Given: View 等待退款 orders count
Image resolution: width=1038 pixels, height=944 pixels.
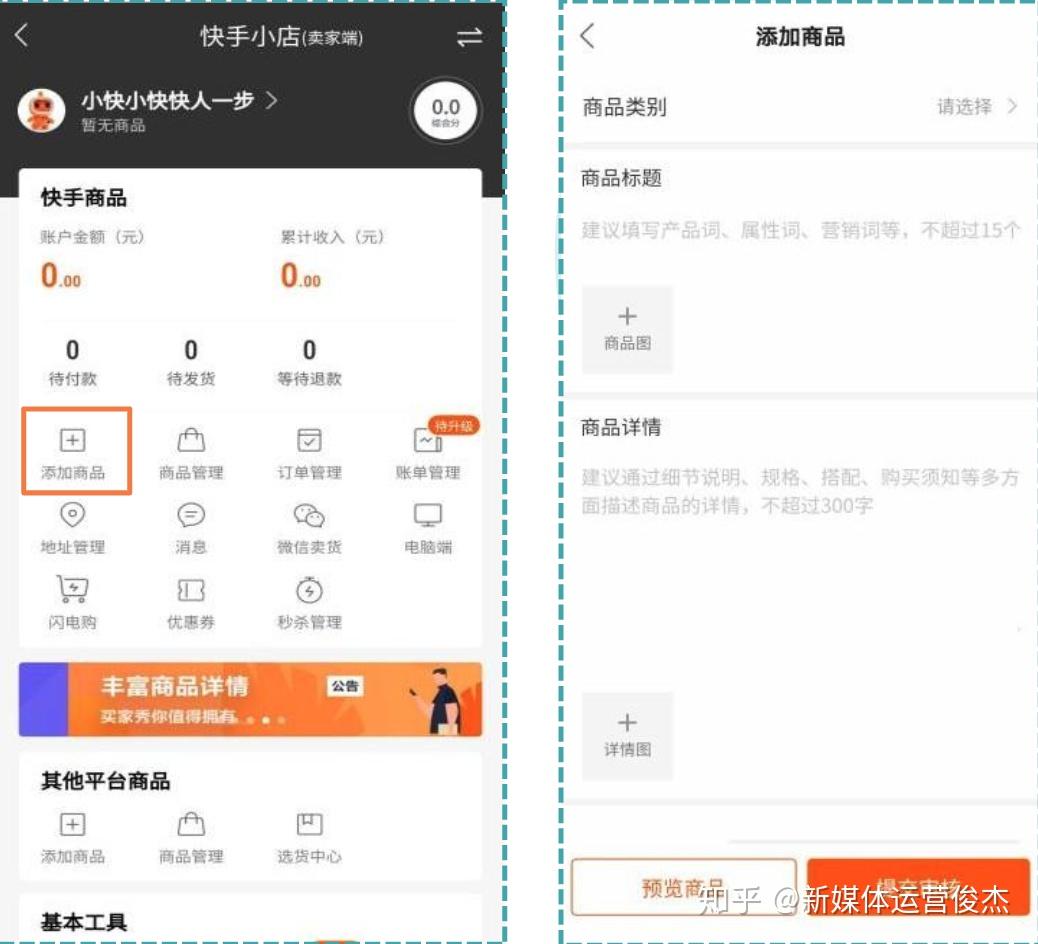Looking at the screenshot, I should point(309,362).
